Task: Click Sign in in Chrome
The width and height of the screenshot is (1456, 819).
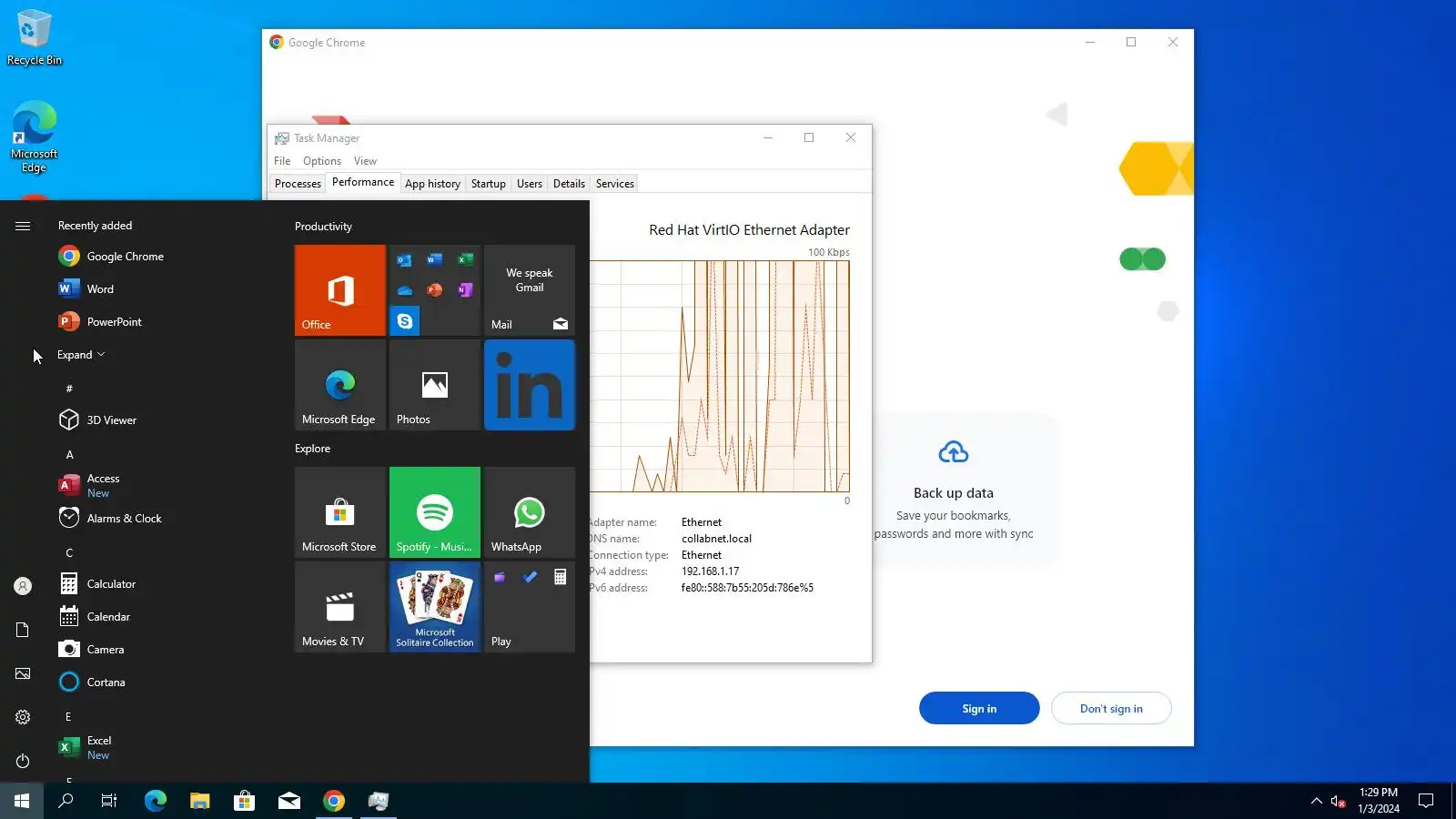Action: (x=979, y=709)
